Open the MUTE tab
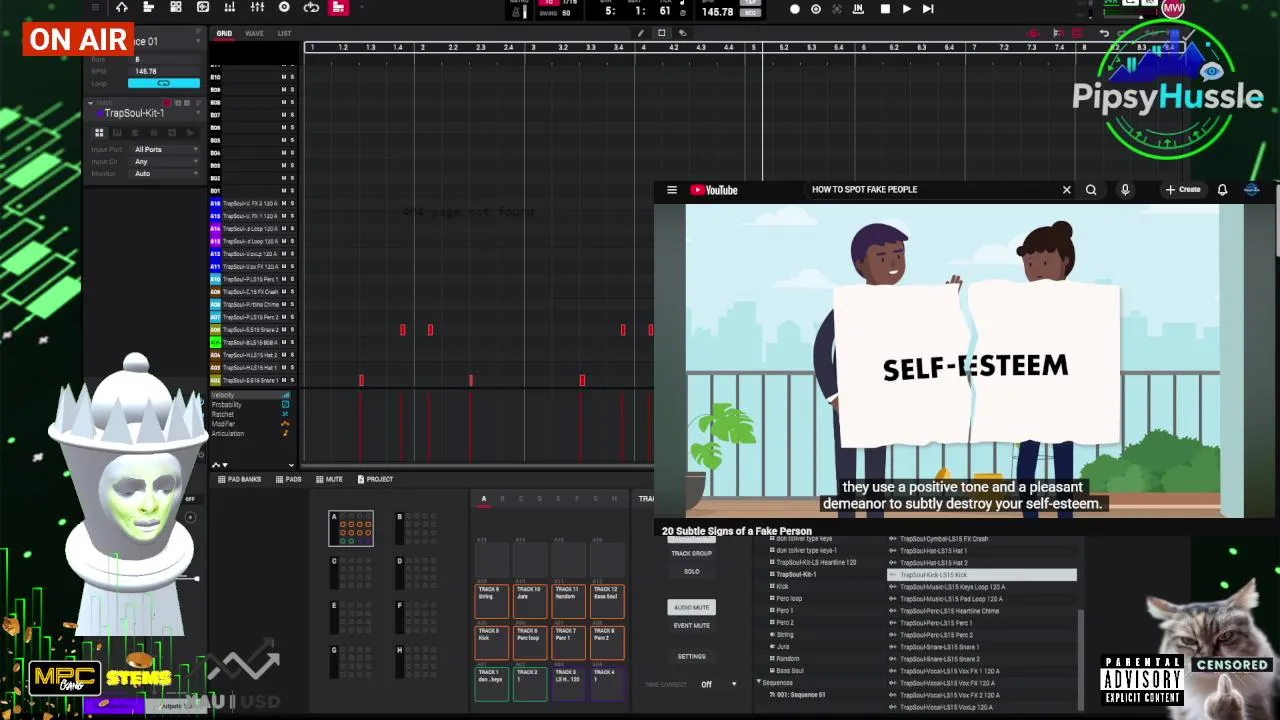Screen dimensions: 1280x720 [330, 479]
